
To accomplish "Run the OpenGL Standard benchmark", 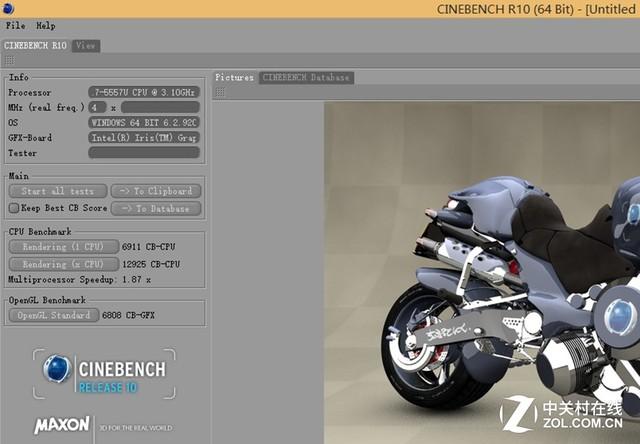I will [54, 315].
